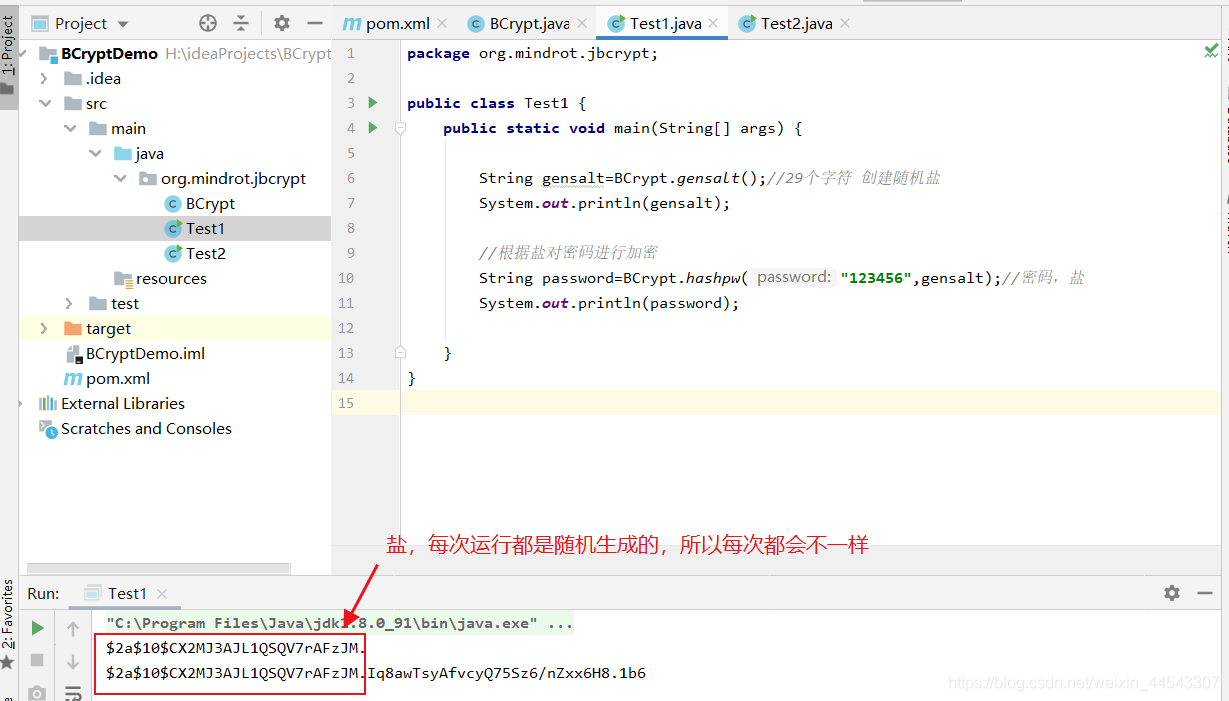Click the "123456" string literal
The image size is (1229, 701).
pyautogui.click(x=877, y=278)
